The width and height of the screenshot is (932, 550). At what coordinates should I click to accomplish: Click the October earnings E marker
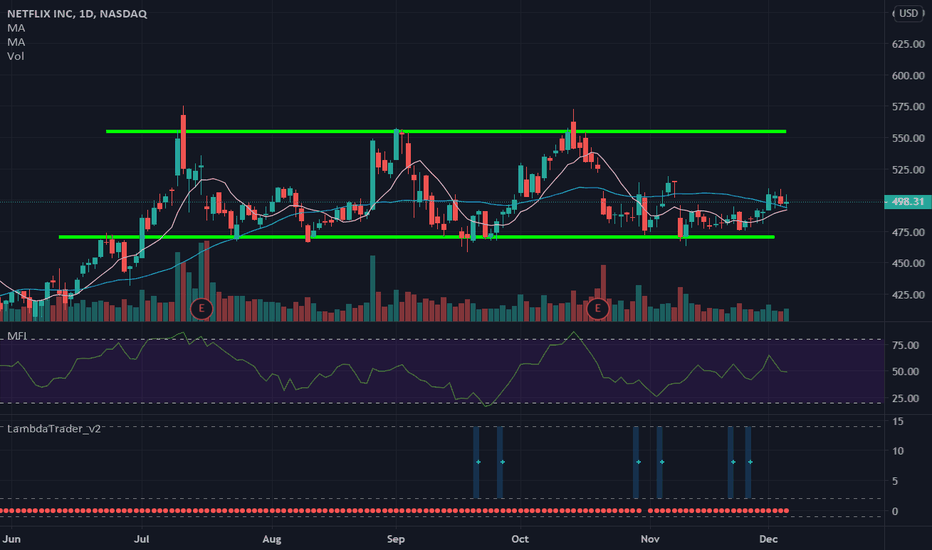[597, 309]
